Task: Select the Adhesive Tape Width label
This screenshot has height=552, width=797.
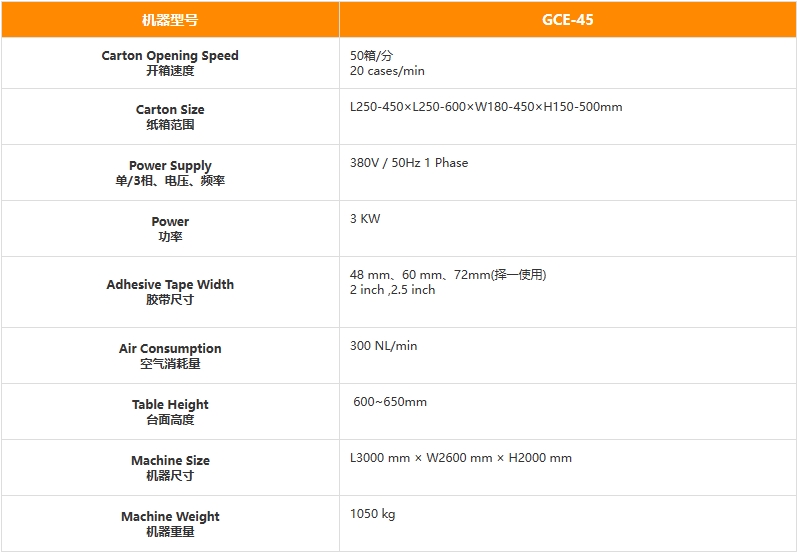Action: pos(170,285)
